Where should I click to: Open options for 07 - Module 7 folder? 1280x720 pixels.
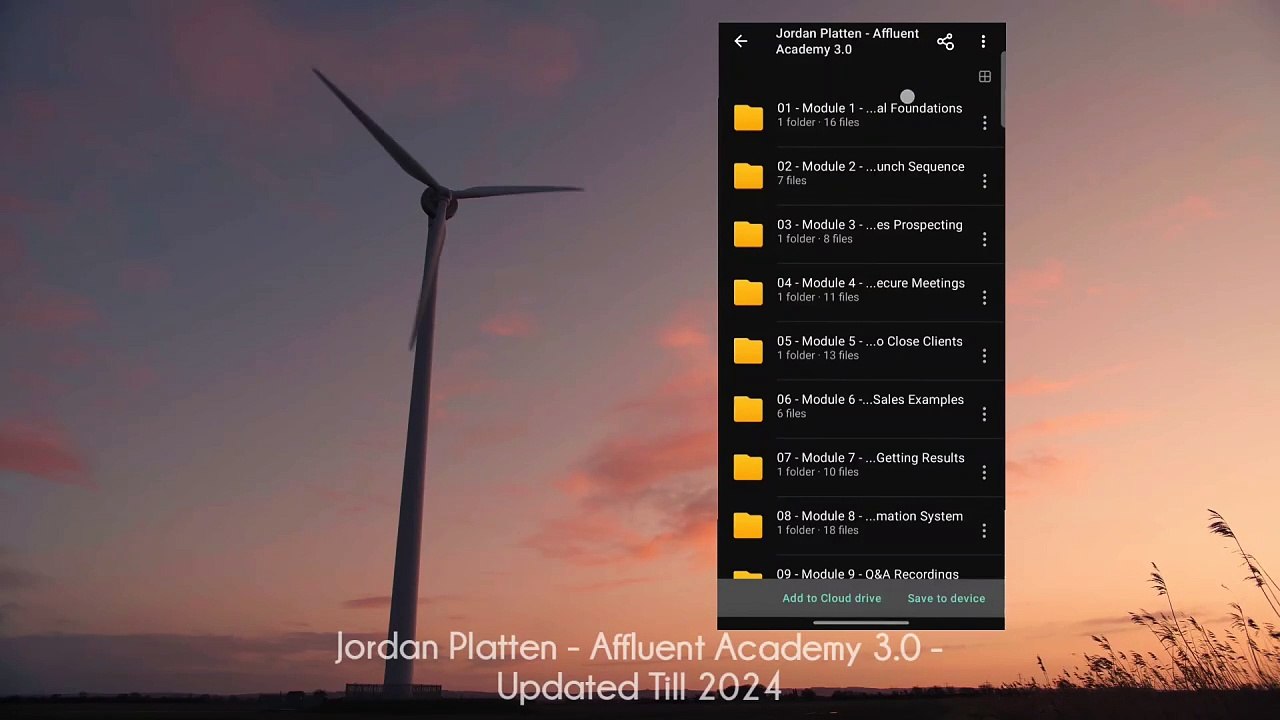click(984, 472)
